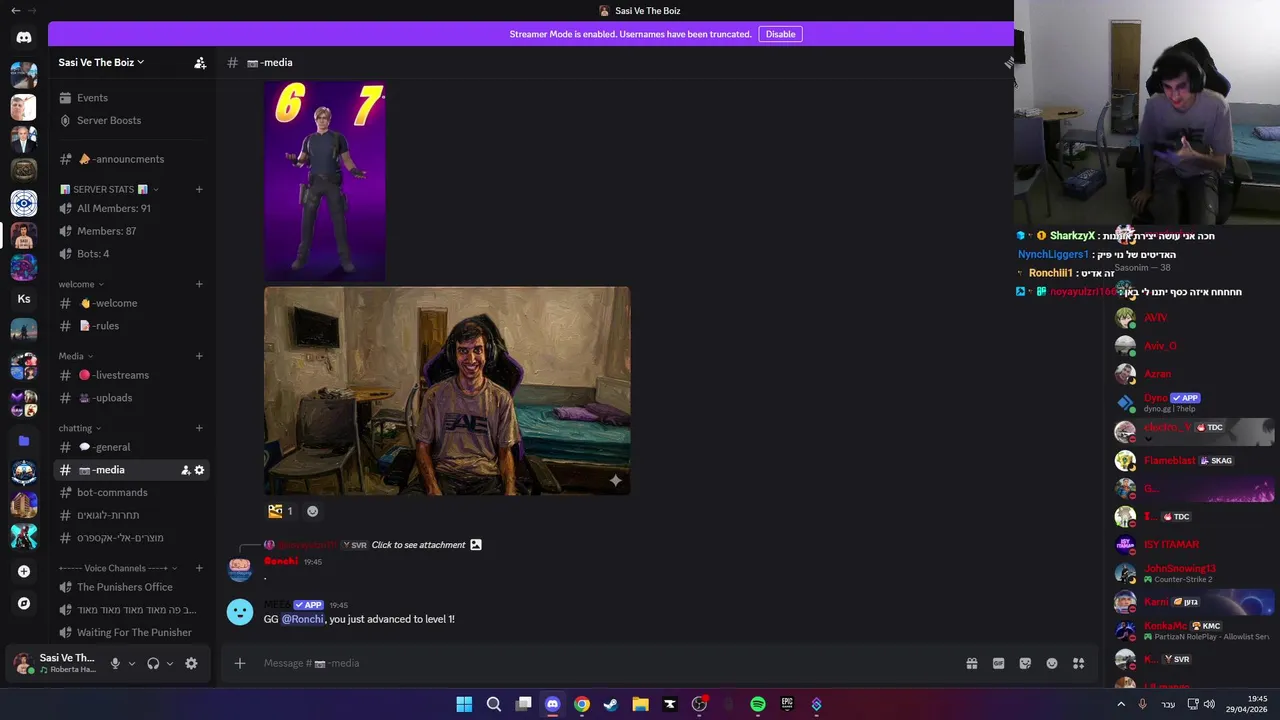The image size is (1280, 720).
Task: Open edit channel gear for media channel
Action: 199,470
